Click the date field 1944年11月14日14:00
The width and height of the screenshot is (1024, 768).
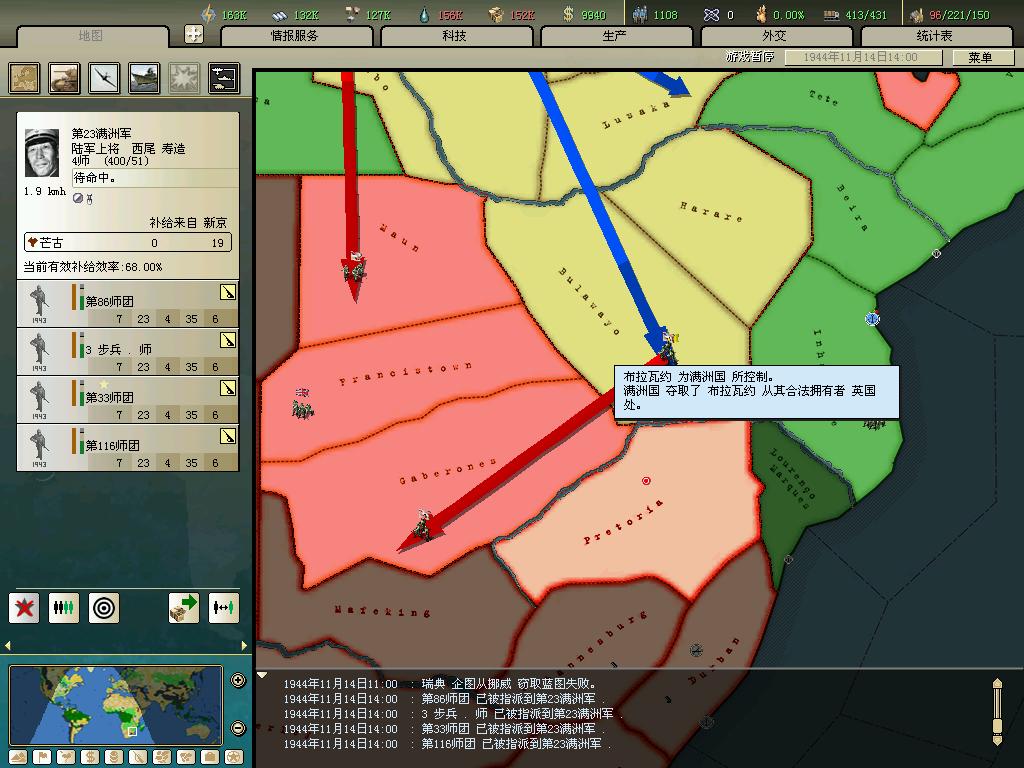(862, 57)
